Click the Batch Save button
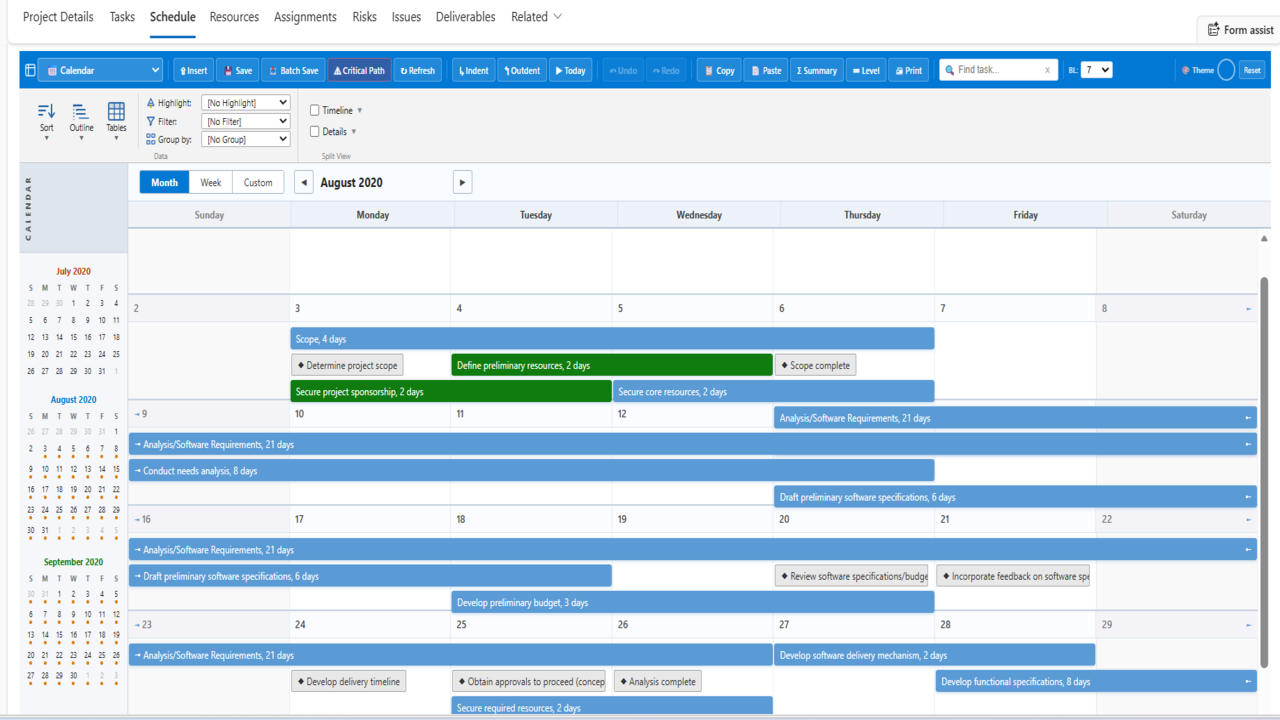The height and width of the screenshot is (720, 1280). [293, 71]
